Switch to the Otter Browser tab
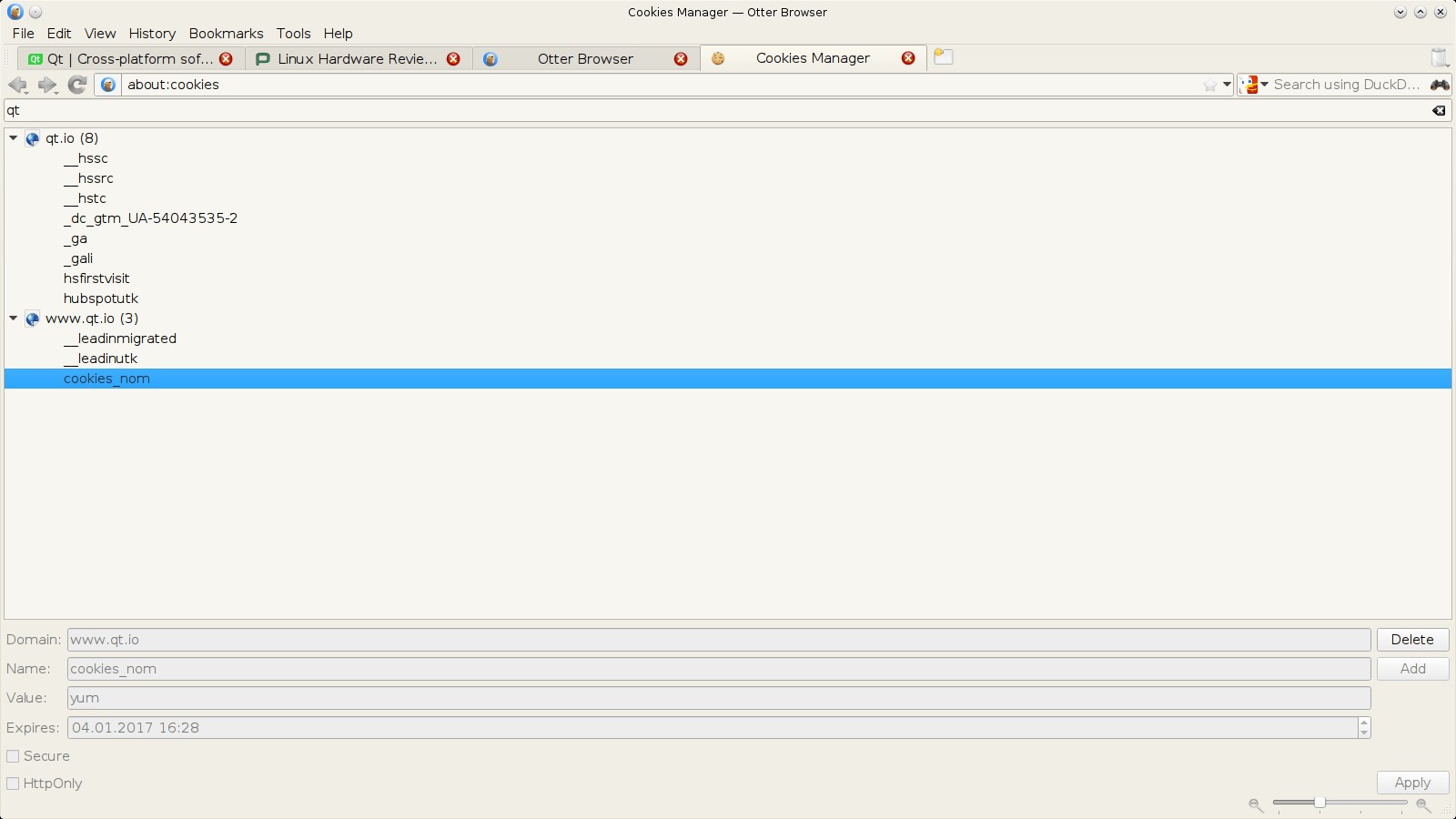 click(585, 59)
